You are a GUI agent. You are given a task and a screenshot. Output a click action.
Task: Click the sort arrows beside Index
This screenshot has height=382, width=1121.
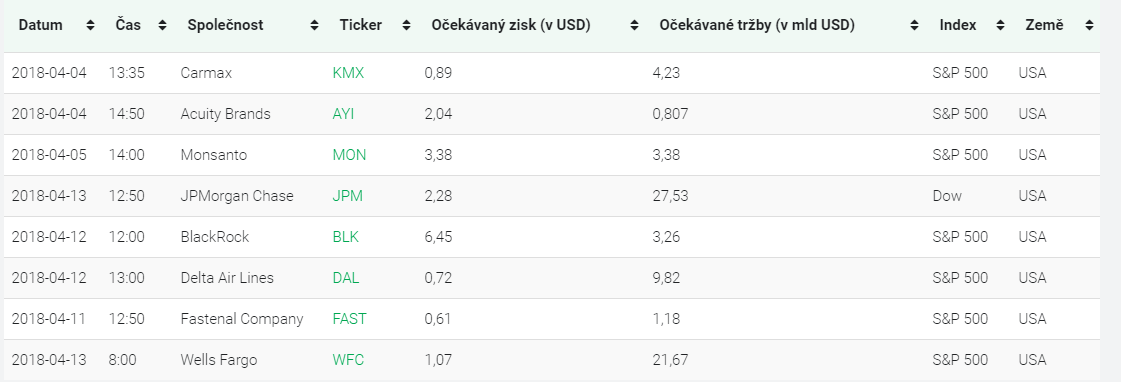click(1001, 26)
